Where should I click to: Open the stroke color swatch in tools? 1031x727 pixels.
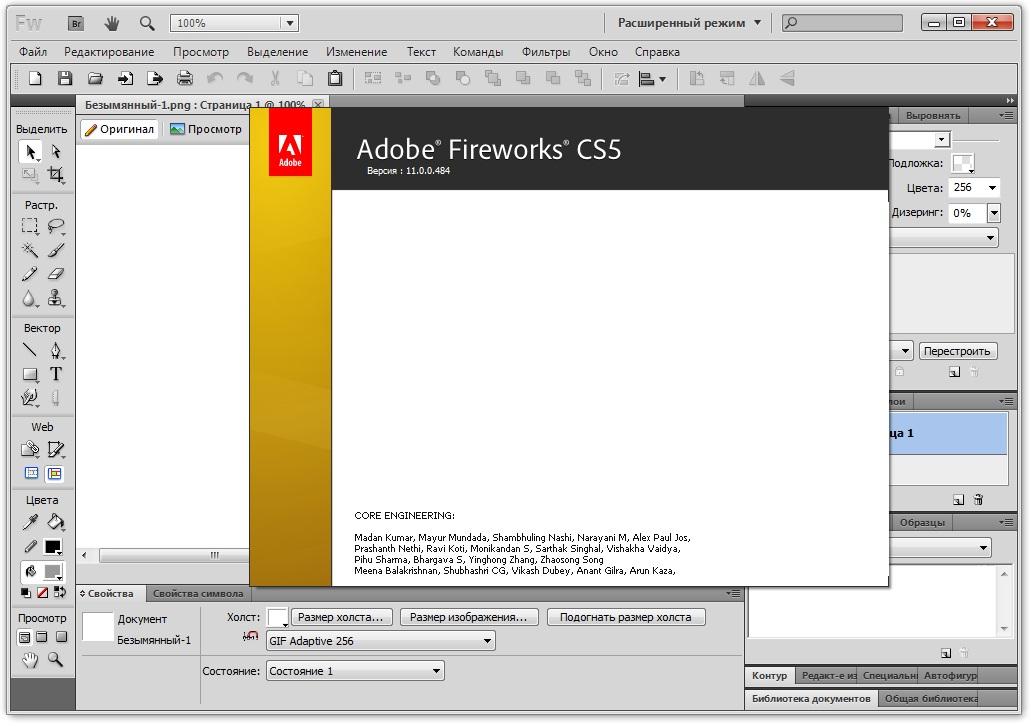tap(52, 547)
